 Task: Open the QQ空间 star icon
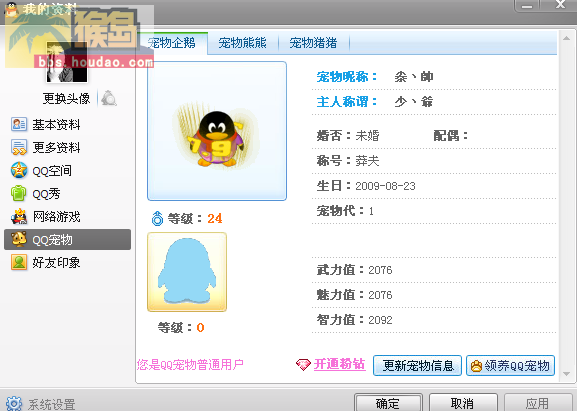pos(19,170)
